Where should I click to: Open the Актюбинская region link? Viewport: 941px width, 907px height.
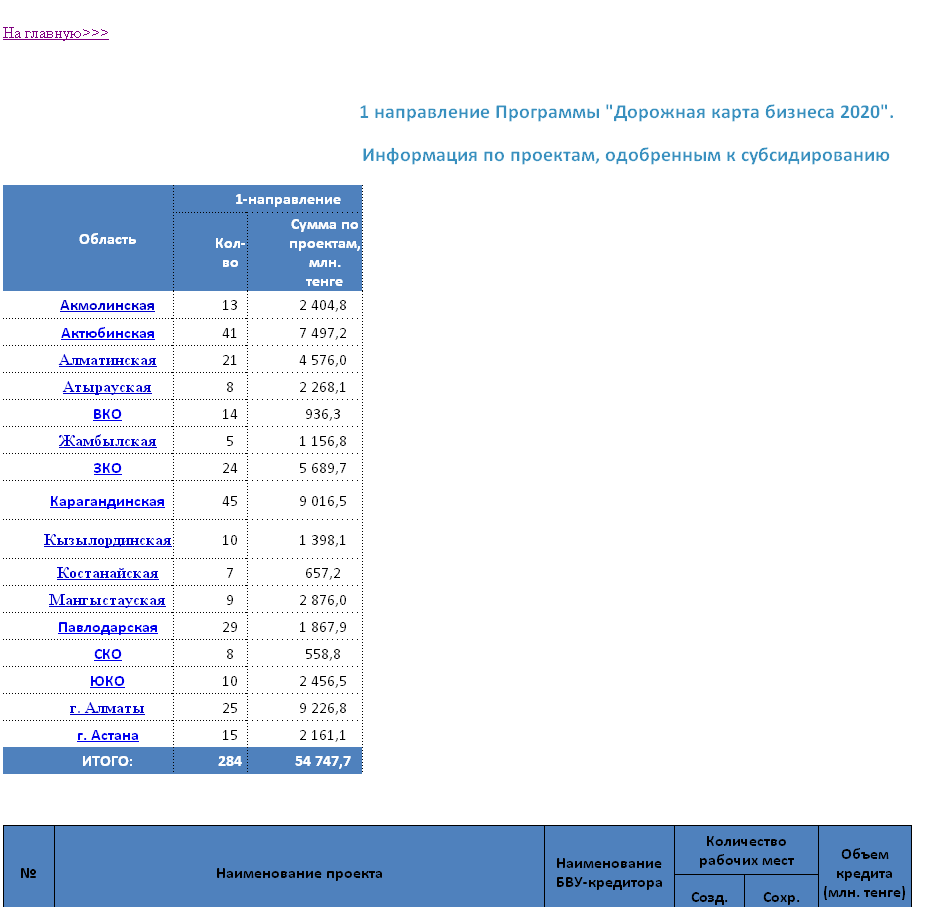(x=107, y=333)
